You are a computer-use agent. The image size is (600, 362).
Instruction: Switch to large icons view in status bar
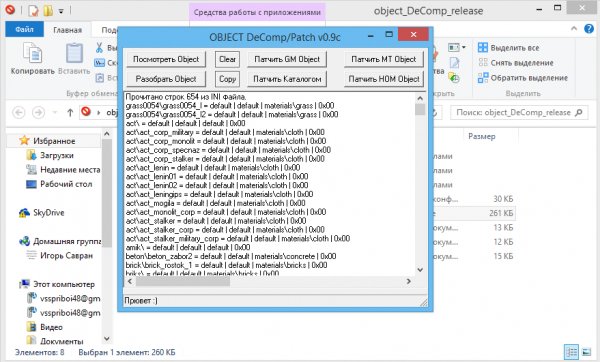coord(586,352)
